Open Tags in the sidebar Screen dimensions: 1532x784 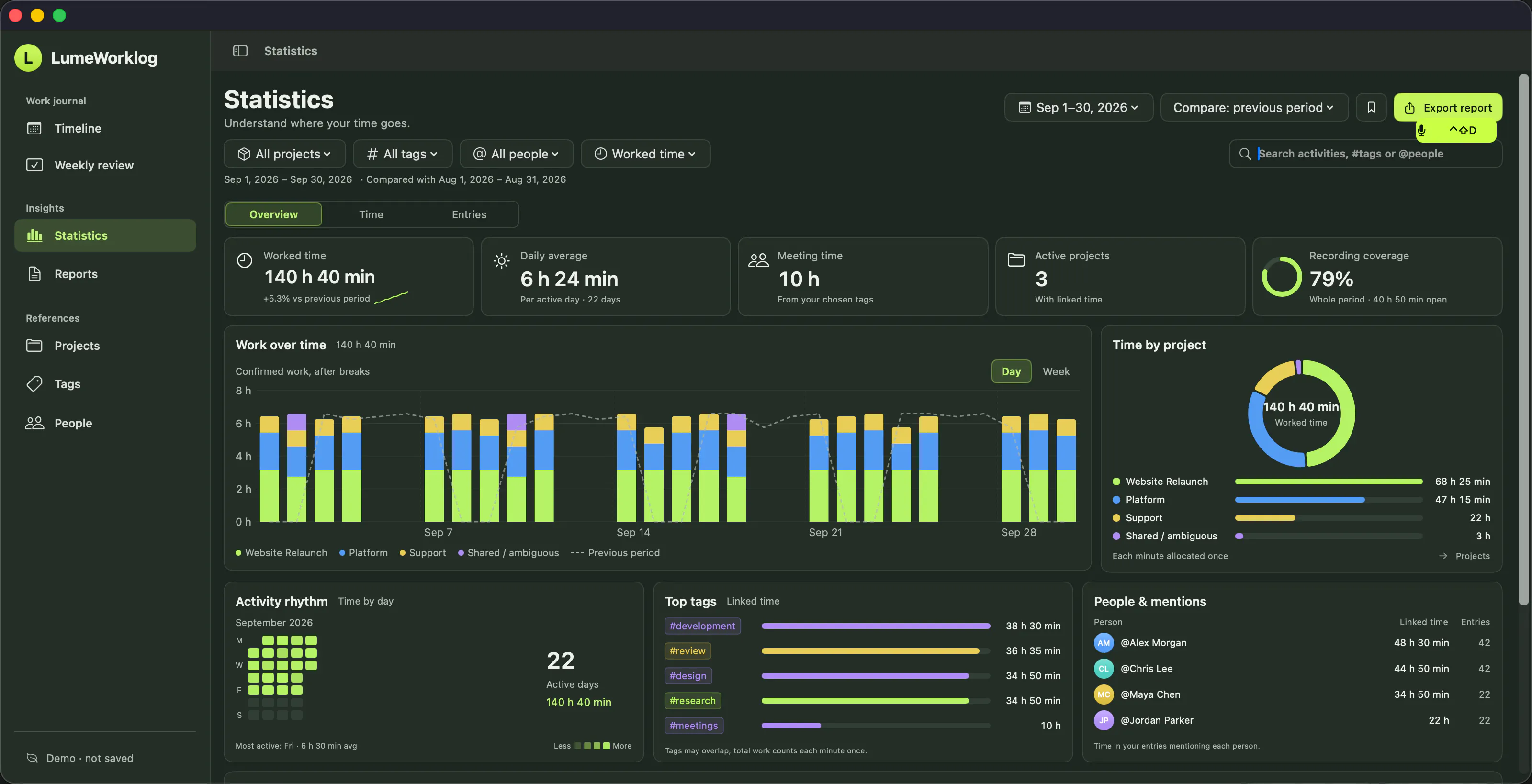pyautogui.click(x=105, y=384)
